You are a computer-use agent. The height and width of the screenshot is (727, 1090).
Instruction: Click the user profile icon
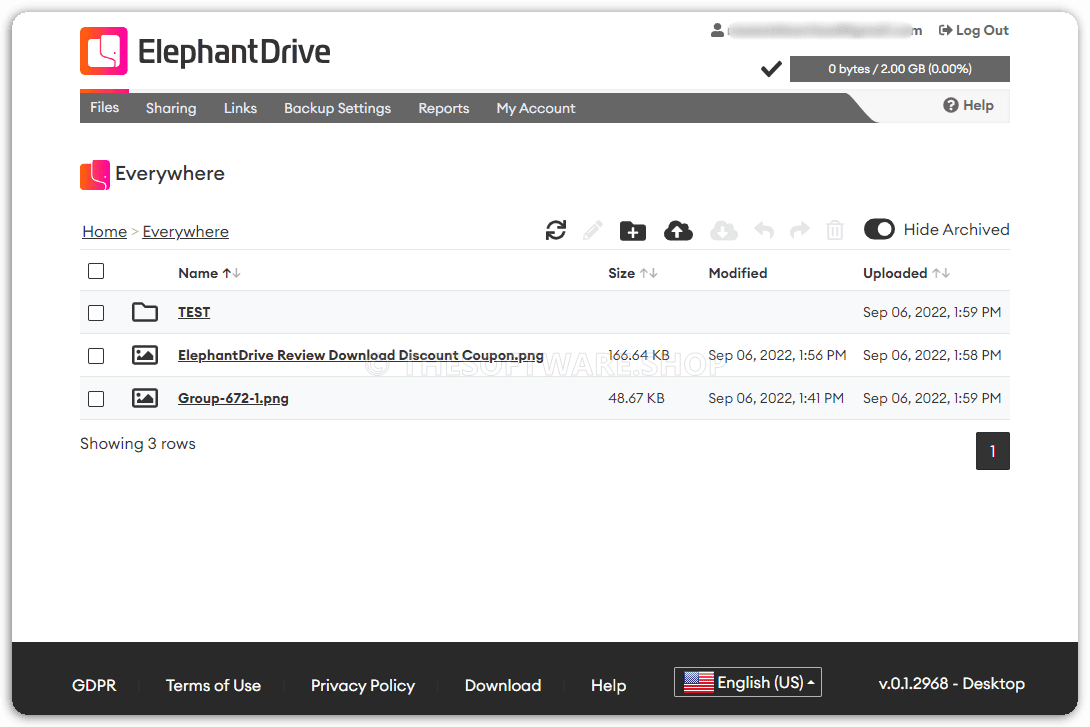coord(717,31)
